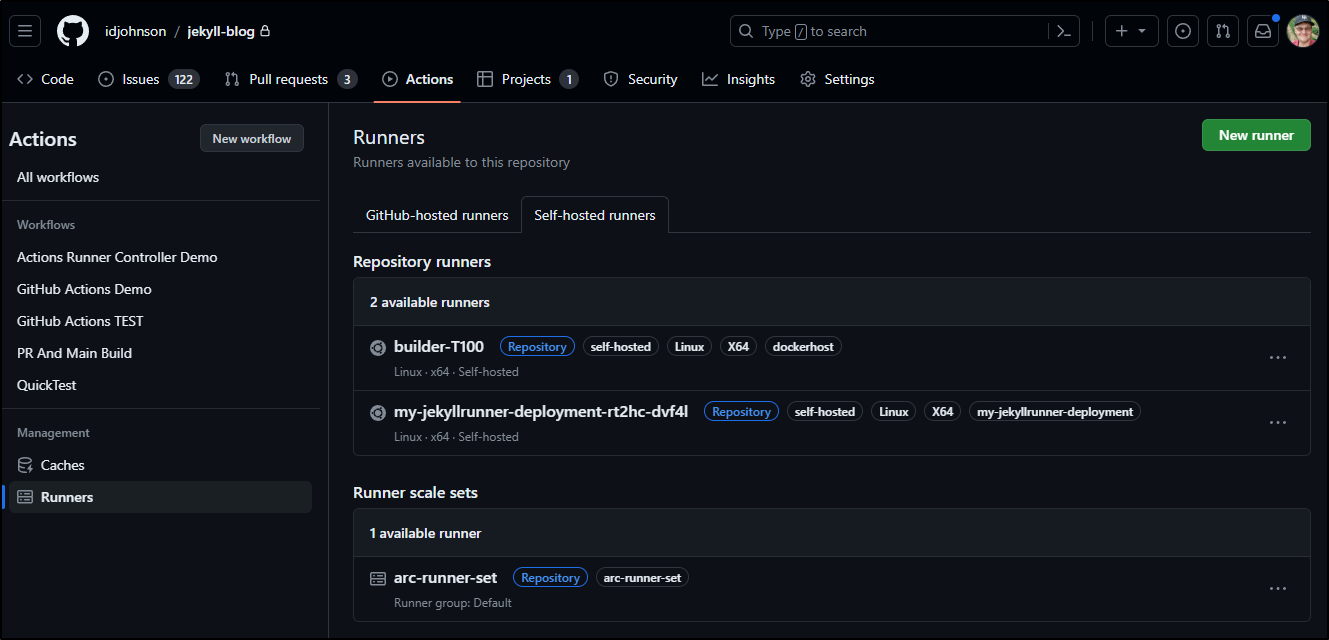Click the private lock icon beside jekyll-blog
This screenshot has height=640, width=1329.
click(x=265, y=31)
